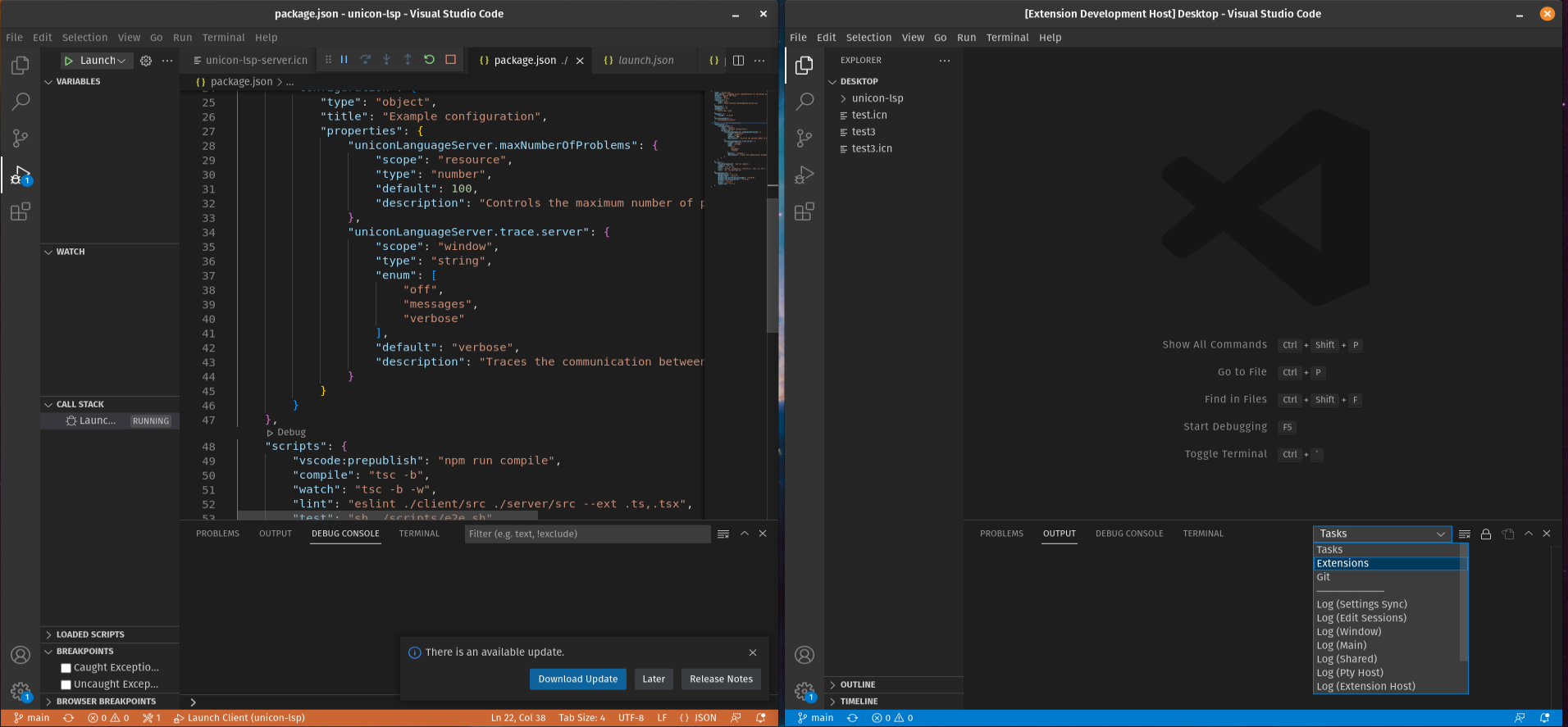This screenshot has height=727, width=1568.
Task: Open Source Control in Extension Host window
Action: (805, 138)
